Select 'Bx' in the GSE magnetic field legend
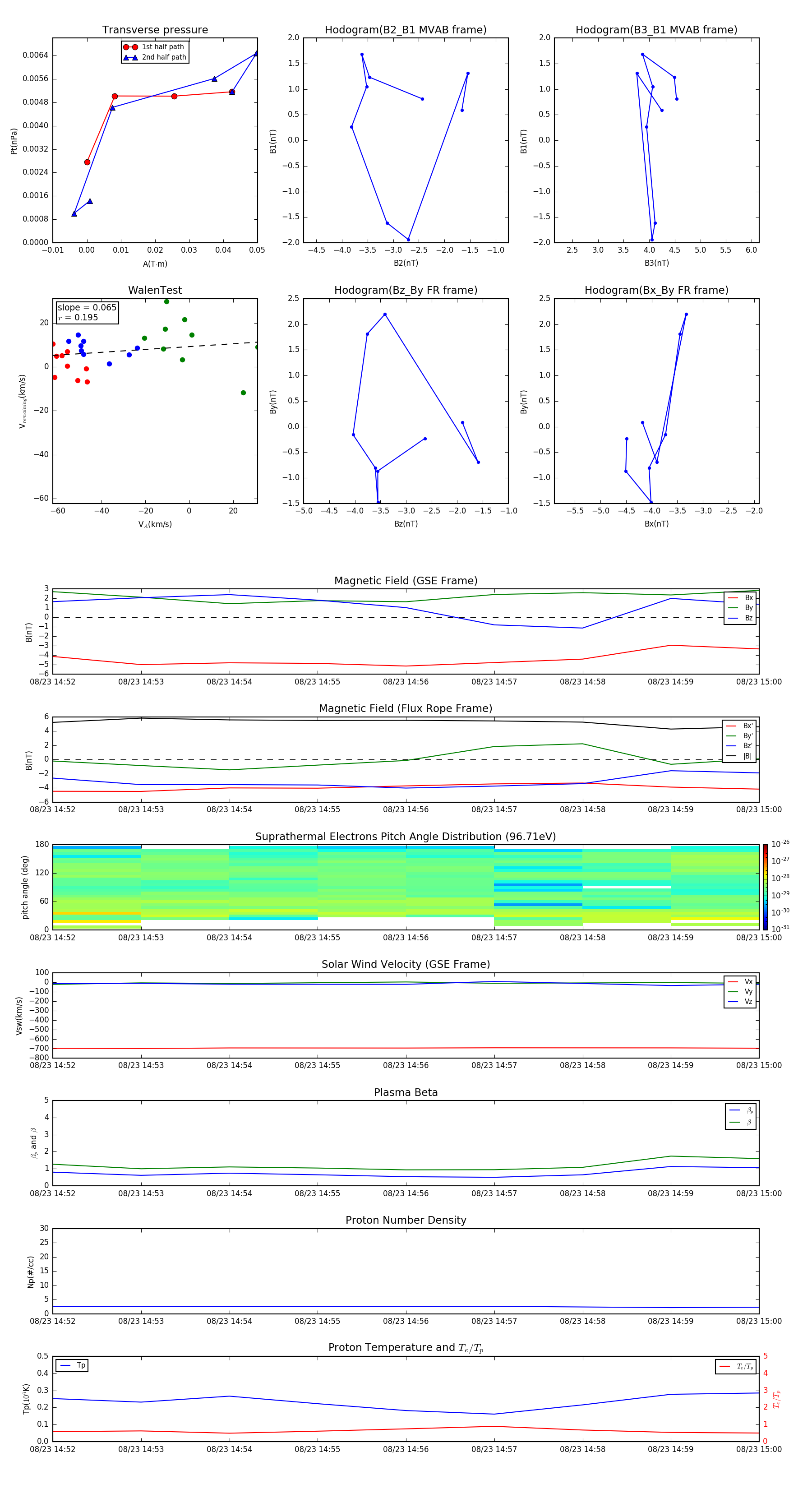 (740, 598)
